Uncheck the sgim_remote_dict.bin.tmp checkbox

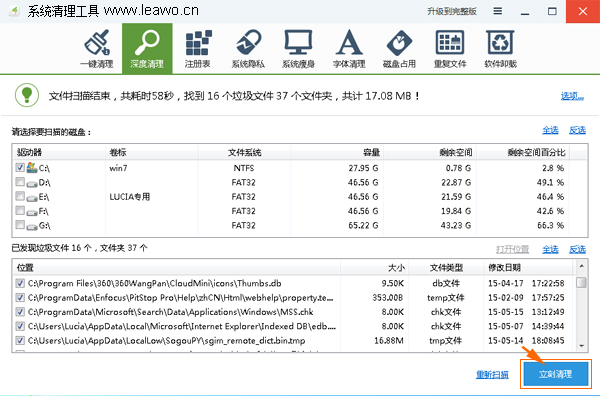pos(20,340)
